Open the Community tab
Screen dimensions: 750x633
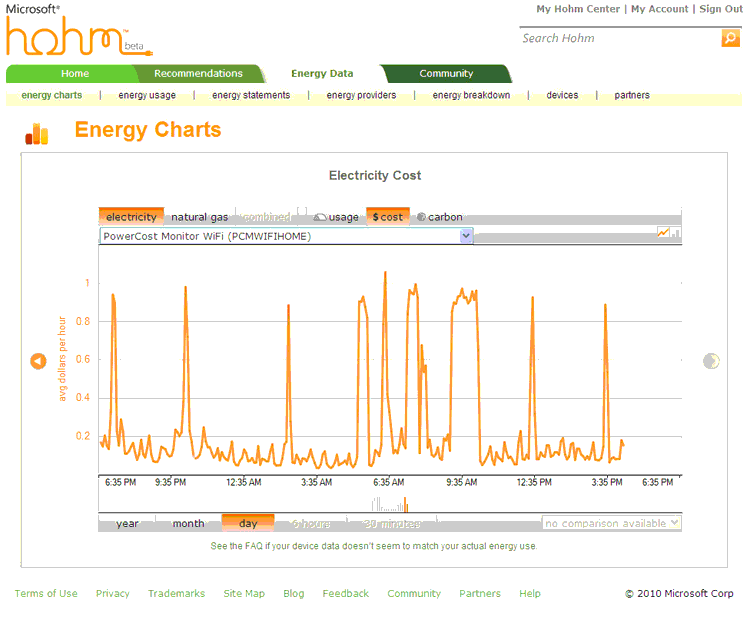(x=446, y=74)
